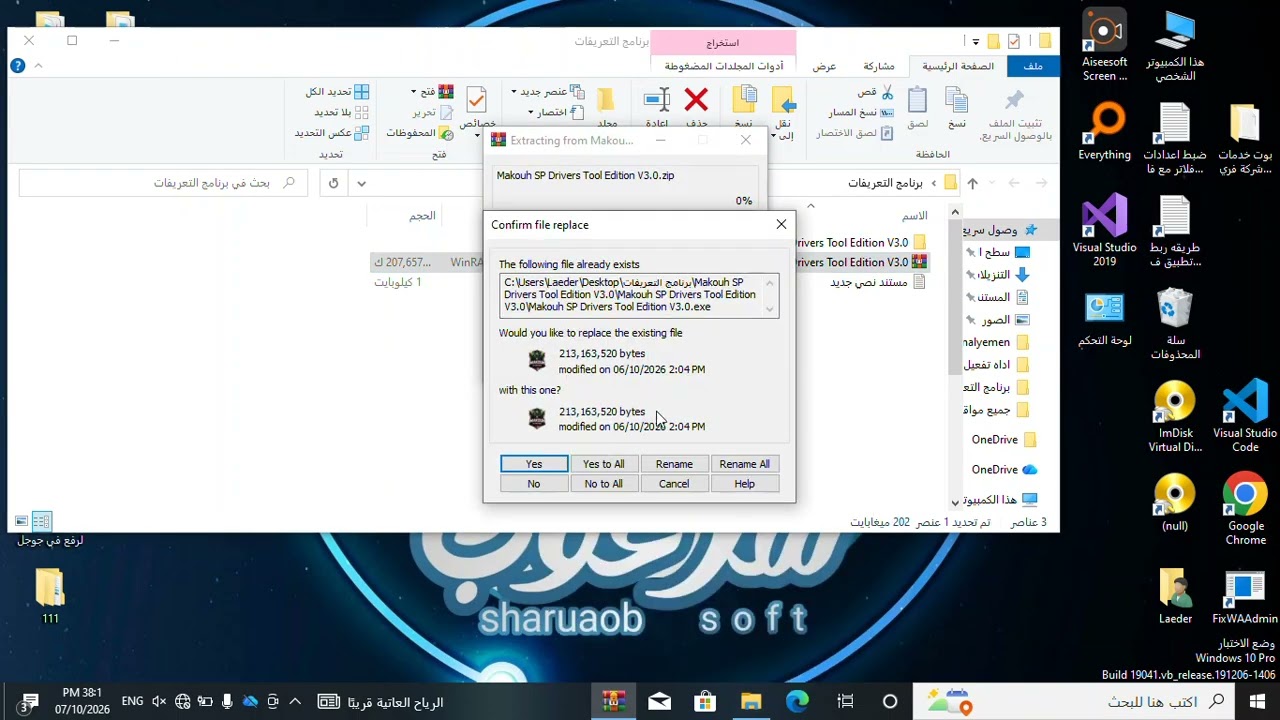Cancel the file replace operation
The height and width of the screenshot is (720, 1280).
(x=674, y=484)
